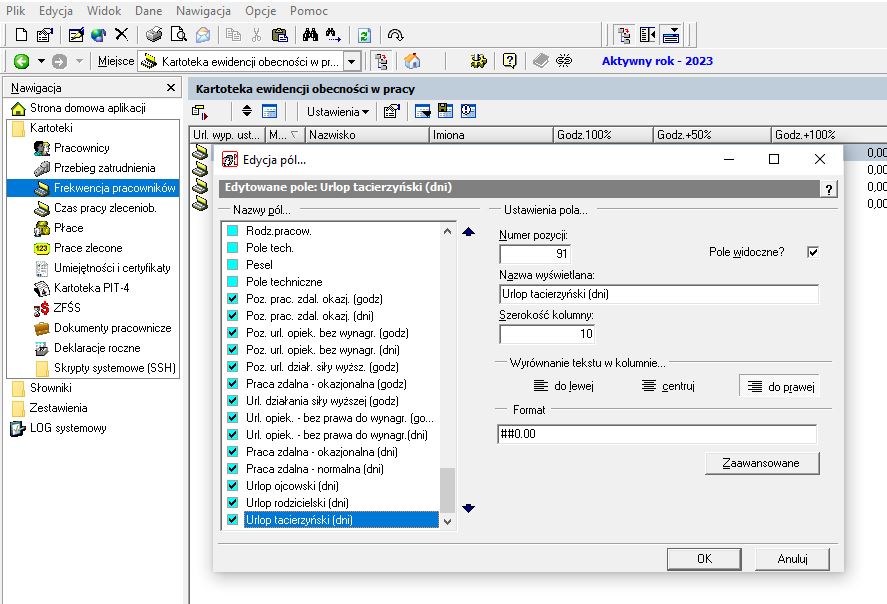Open the Dane menu
887x604 pixels.
tap(148, 11)
